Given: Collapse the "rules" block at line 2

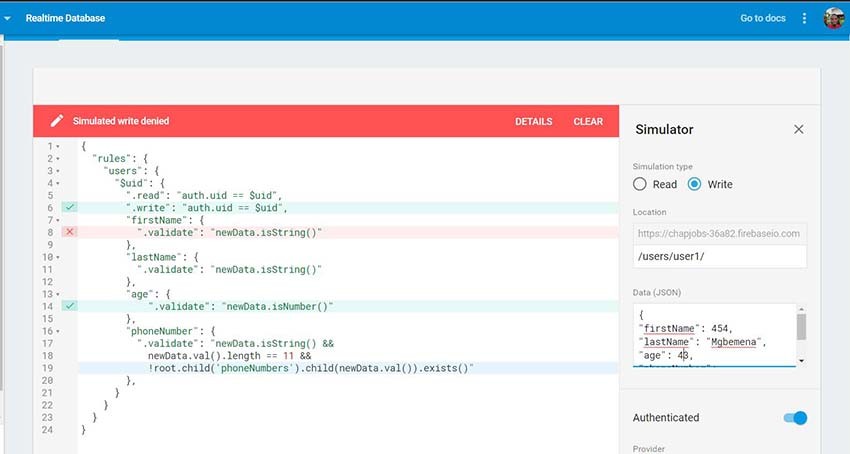Looking at the screenshot, I should pos(58,159).
